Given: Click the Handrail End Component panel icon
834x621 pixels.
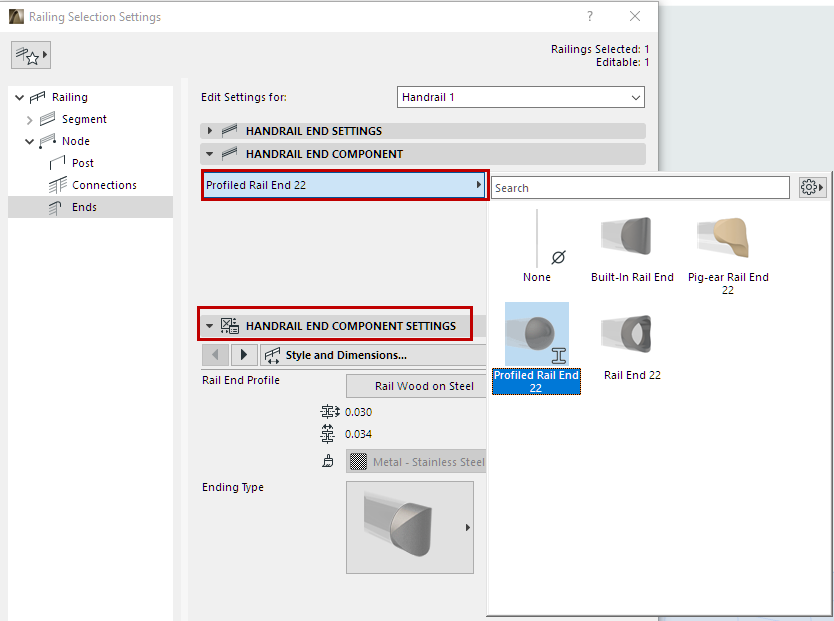Looking at the screenshot, I should (229, 154).
